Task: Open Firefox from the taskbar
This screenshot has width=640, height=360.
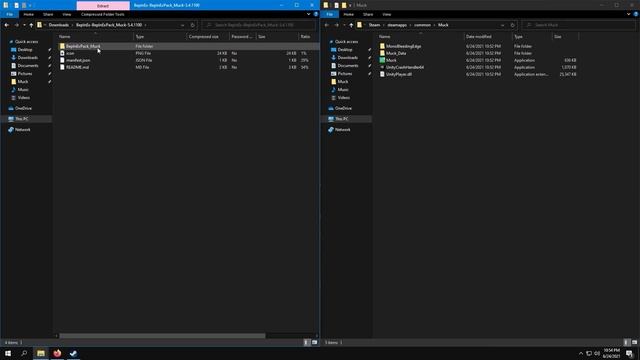Action: pos(57,353)
